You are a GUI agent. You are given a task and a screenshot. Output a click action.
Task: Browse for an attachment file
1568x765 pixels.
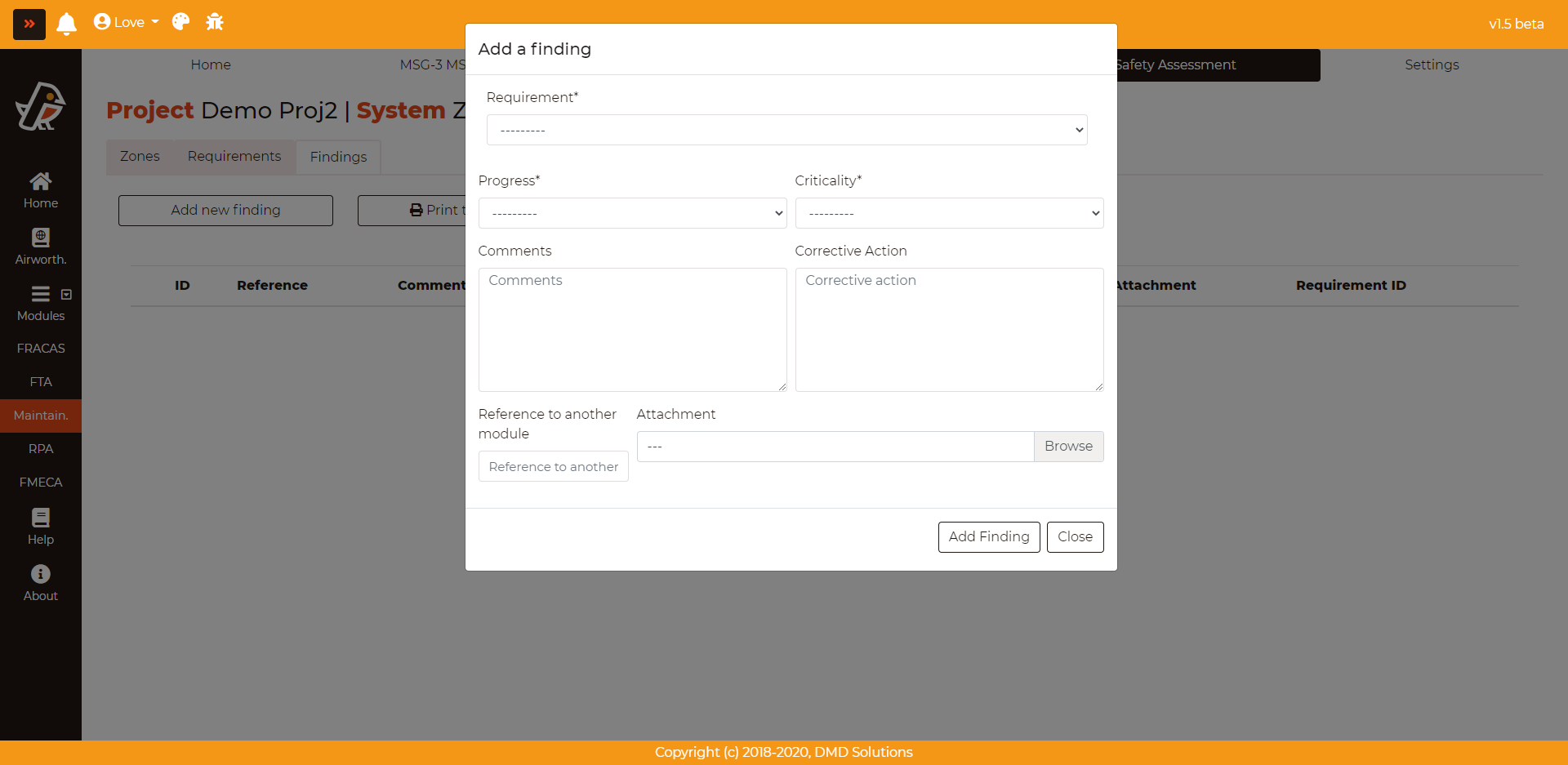pyautogui.click(x=1068, y=447)
